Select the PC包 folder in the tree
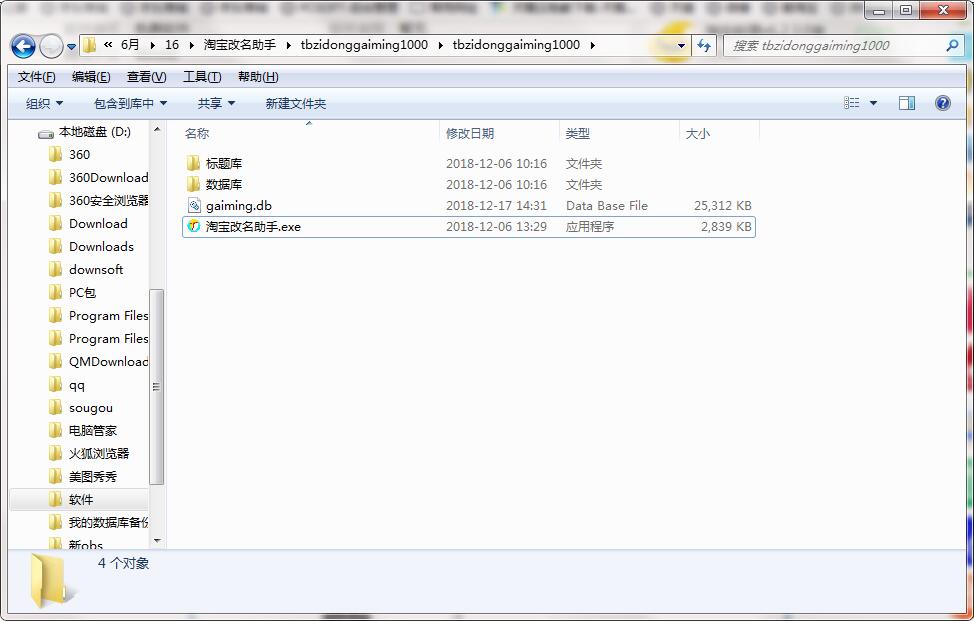 82,292
